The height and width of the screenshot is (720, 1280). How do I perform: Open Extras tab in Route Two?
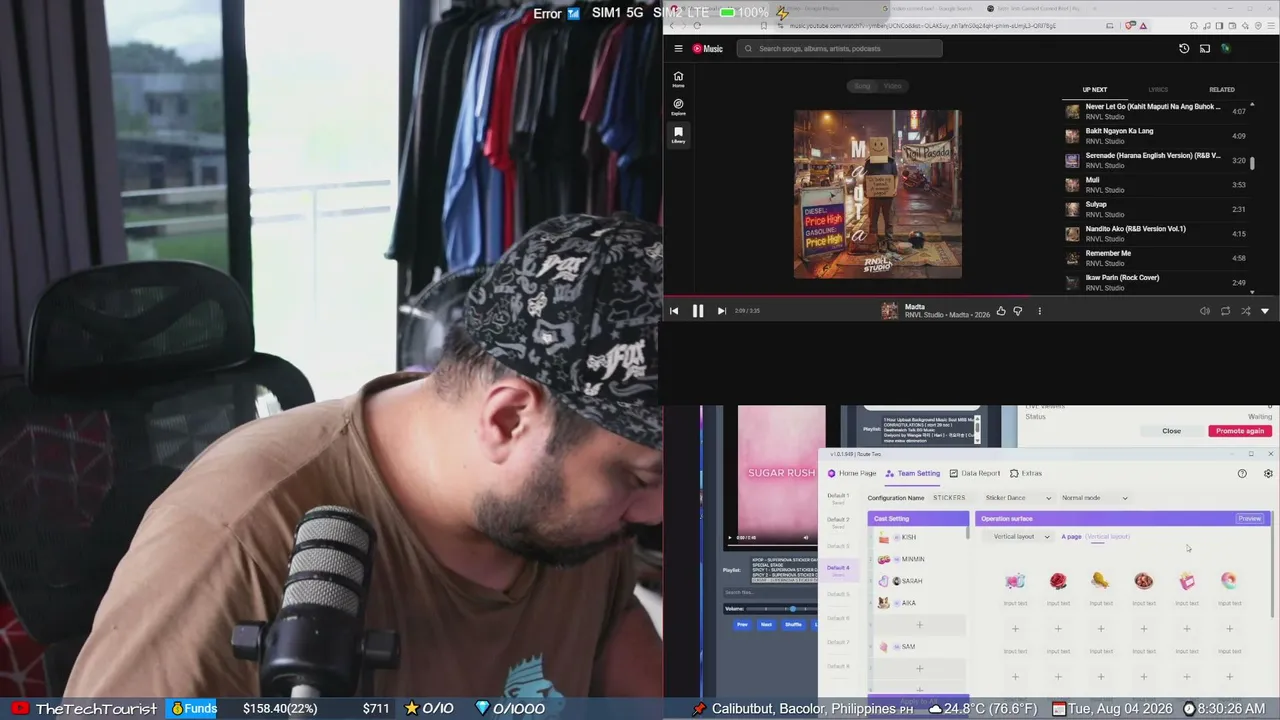pos(1026,473)
